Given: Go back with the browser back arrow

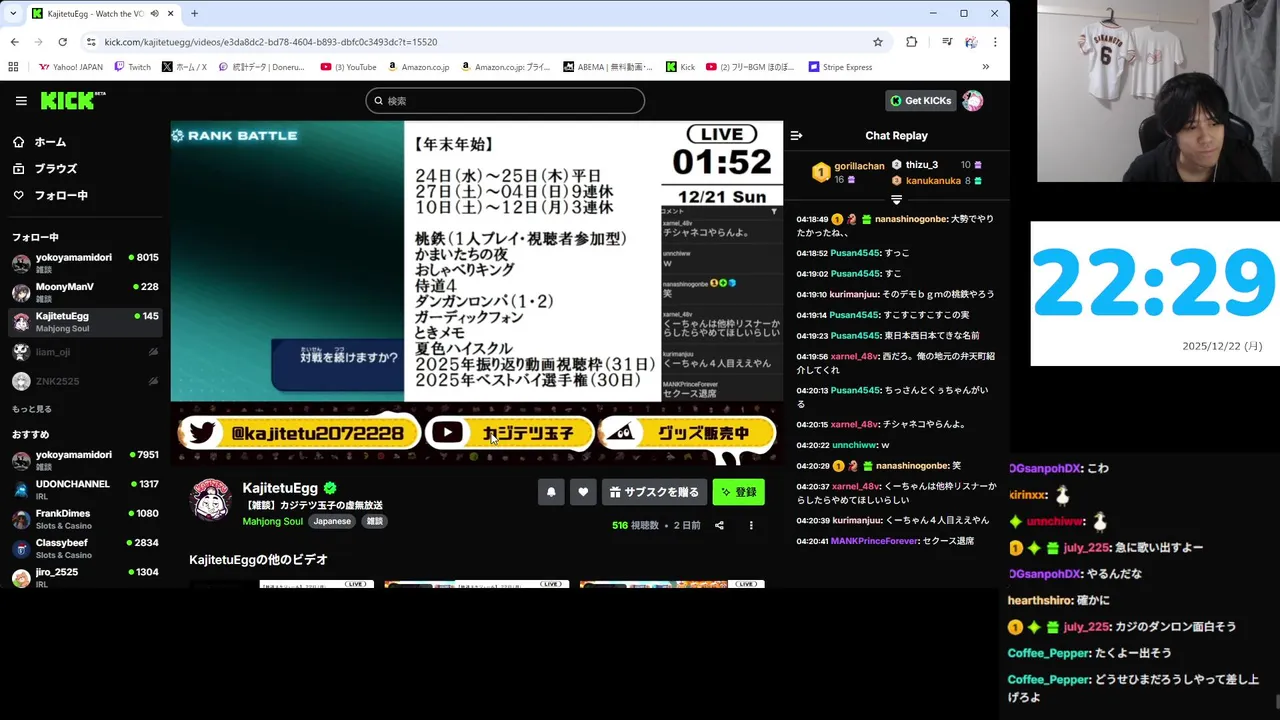Looking at the screenshot, I should 14,42.
